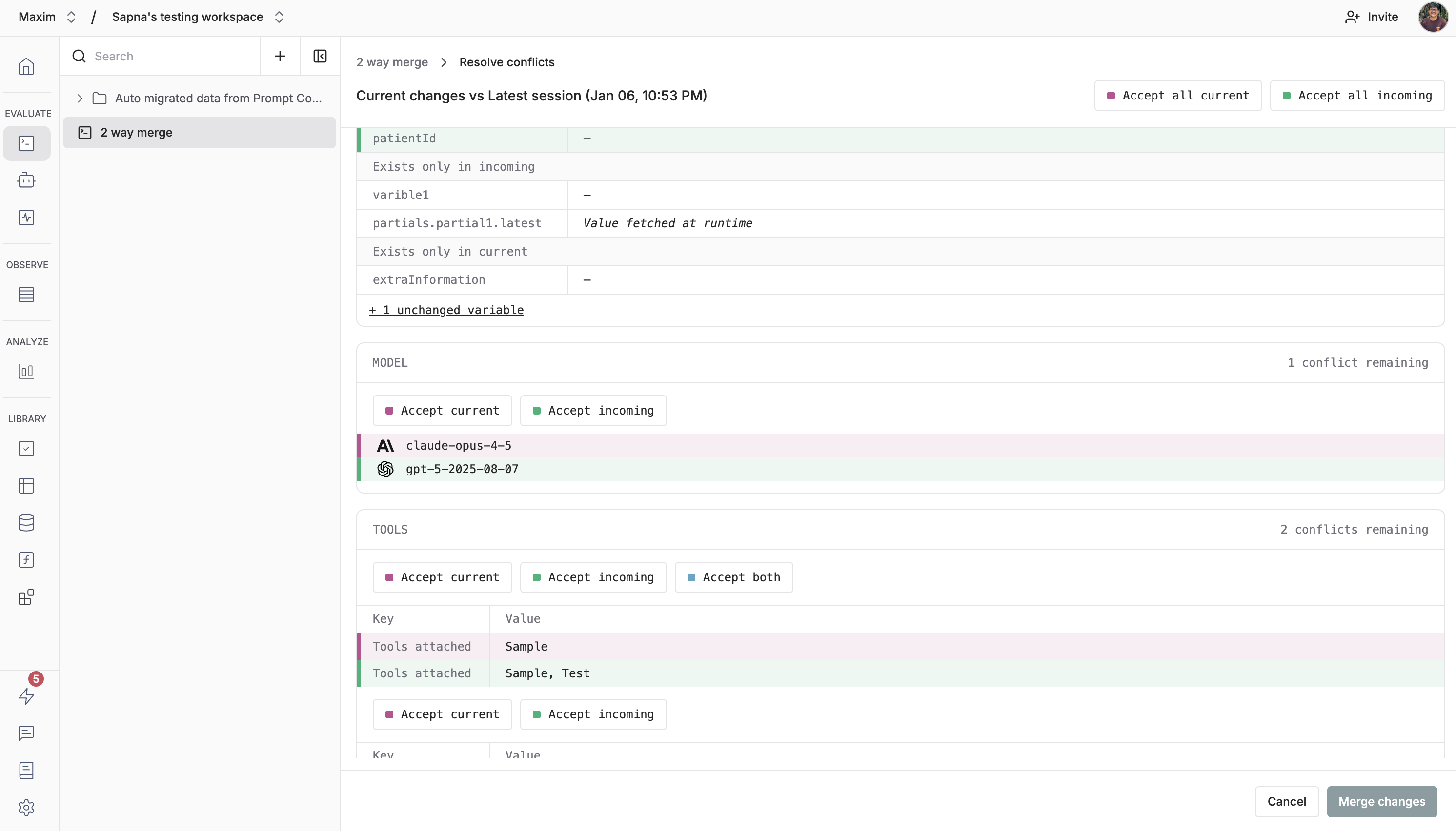Click Accept both in TOOLS section
The height and width of the screenshot is (831, 1456).
point(733,577)
